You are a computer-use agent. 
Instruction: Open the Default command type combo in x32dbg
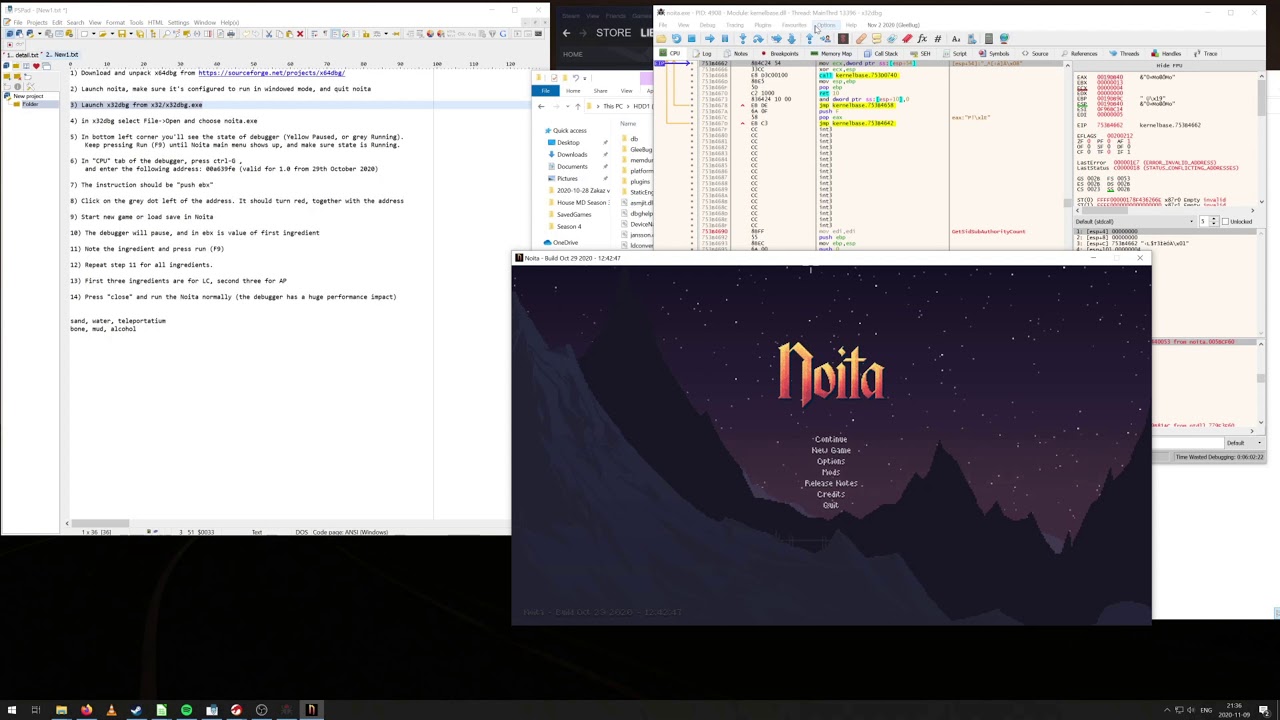[x=1245, y=443]
